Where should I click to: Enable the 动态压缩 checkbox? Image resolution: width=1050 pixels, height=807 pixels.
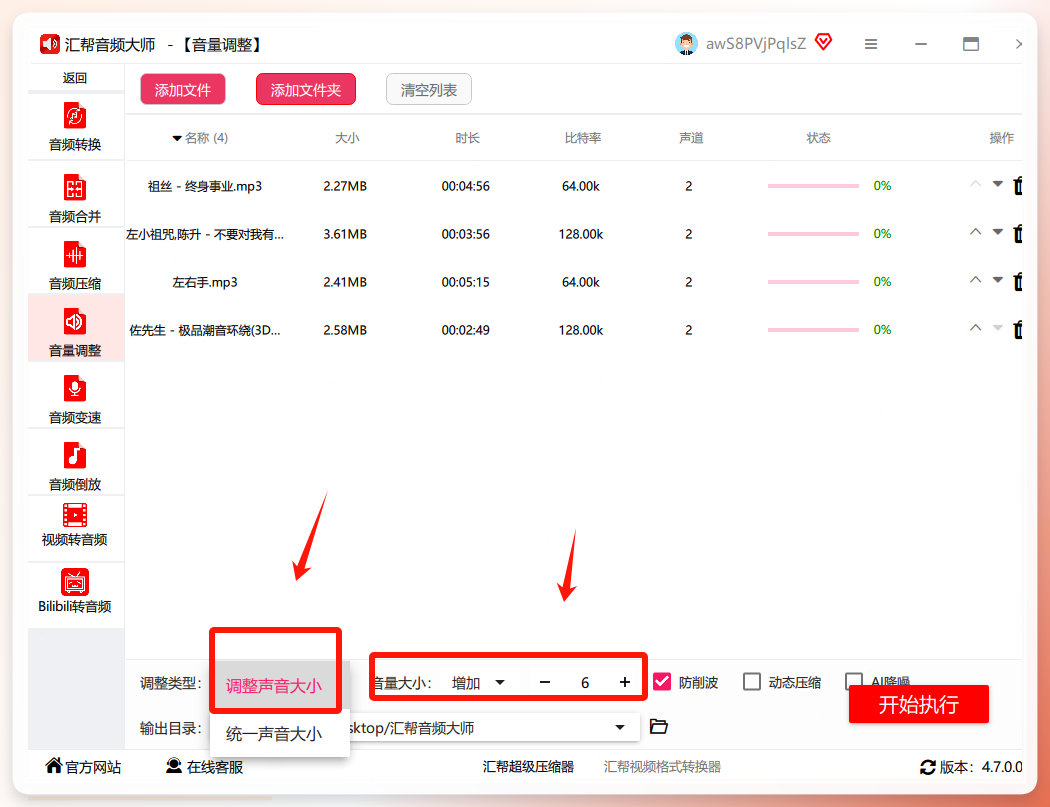point(752,682)
